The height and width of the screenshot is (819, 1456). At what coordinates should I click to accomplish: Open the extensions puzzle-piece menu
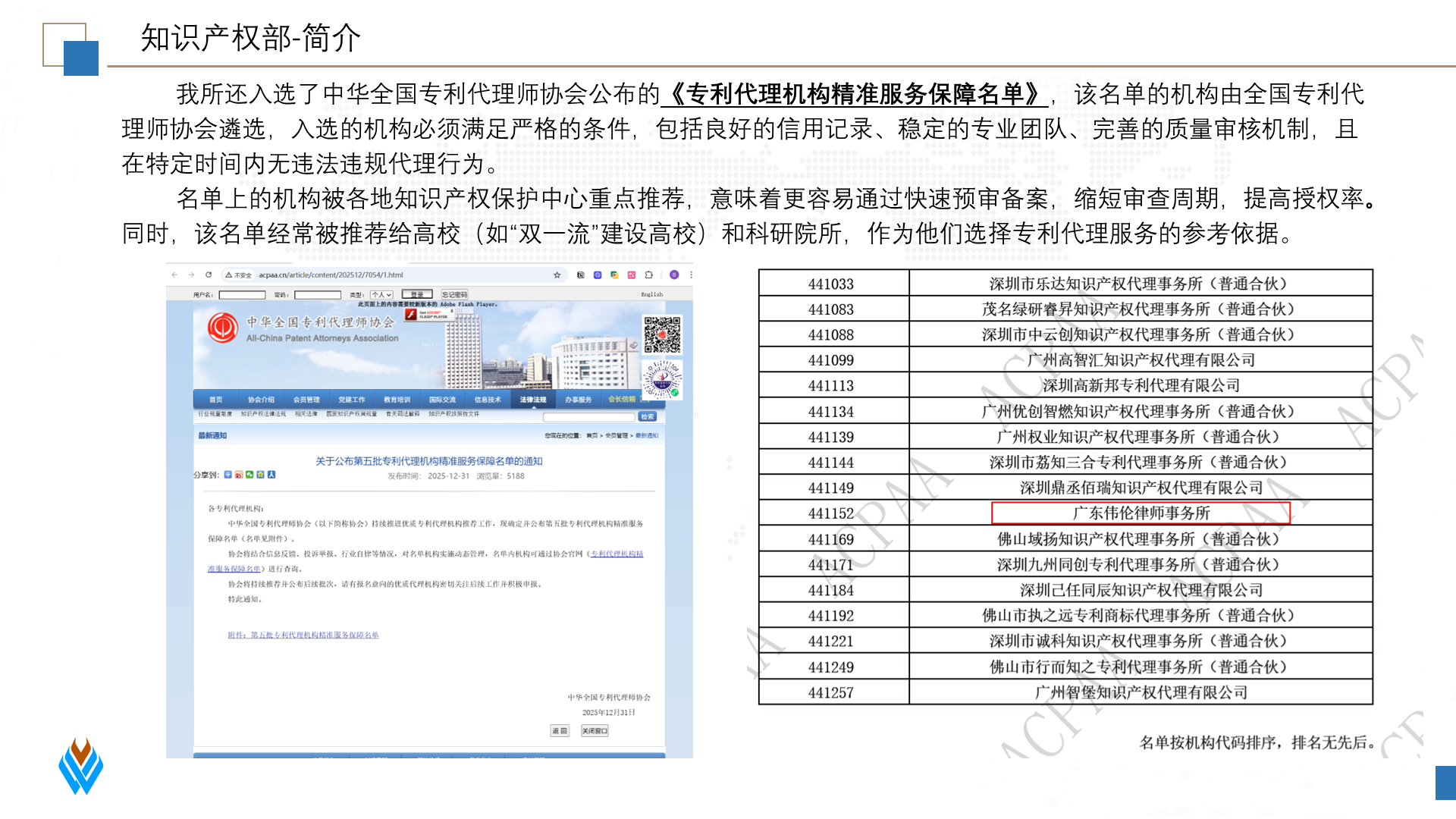tap(648, 275)
